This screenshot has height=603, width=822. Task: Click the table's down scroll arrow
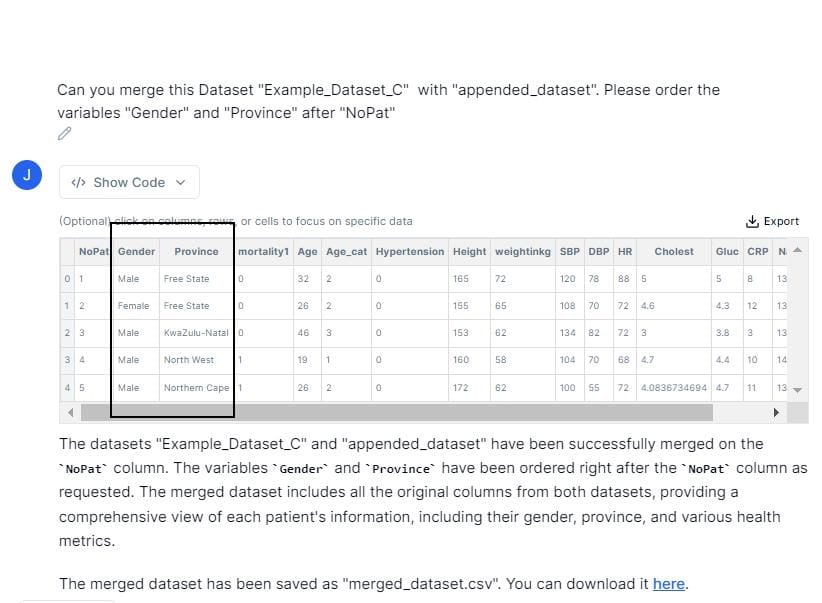click(x=797, y=390)
